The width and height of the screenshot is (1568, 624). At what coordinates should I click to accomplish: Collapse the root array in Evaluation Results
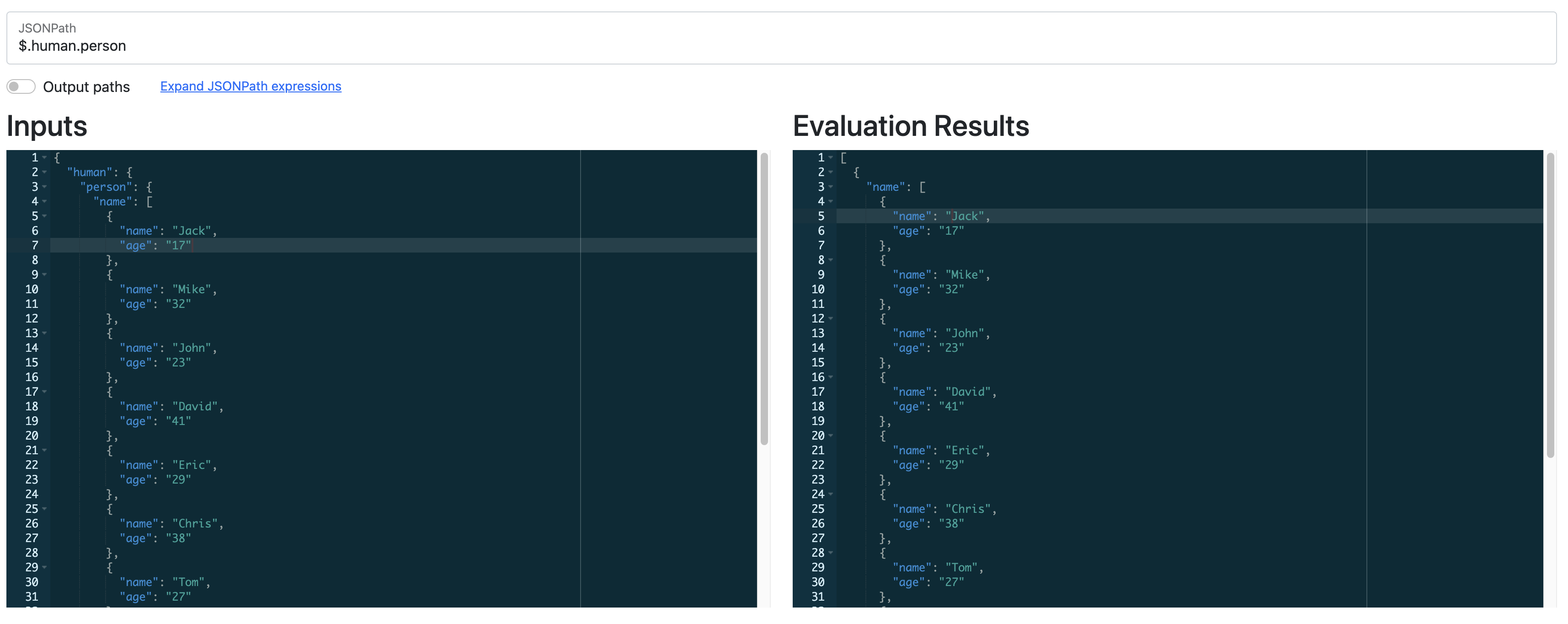pyautogui.click(x=830, y=158)
